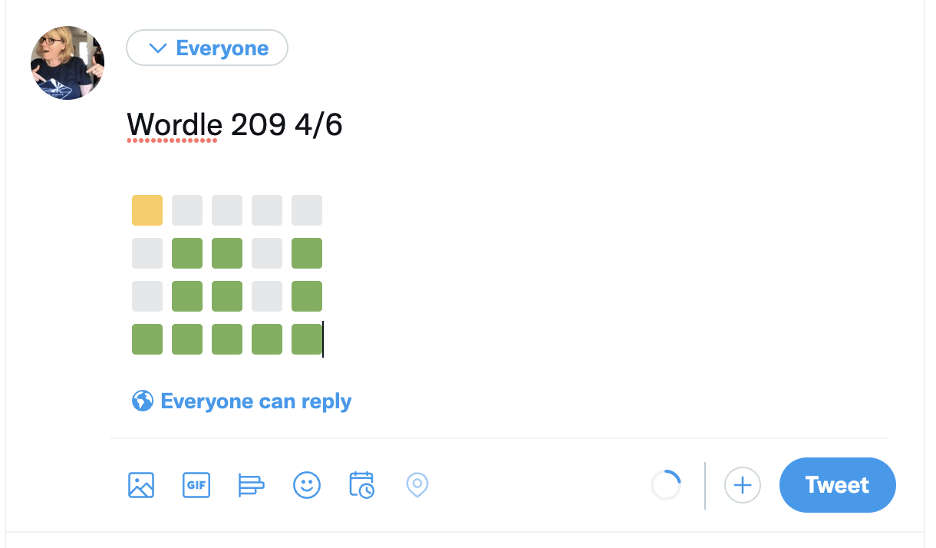This screenshot has width=936, height=548.
Task: Click the first green square in bottom row
Action: coord(147,340)
